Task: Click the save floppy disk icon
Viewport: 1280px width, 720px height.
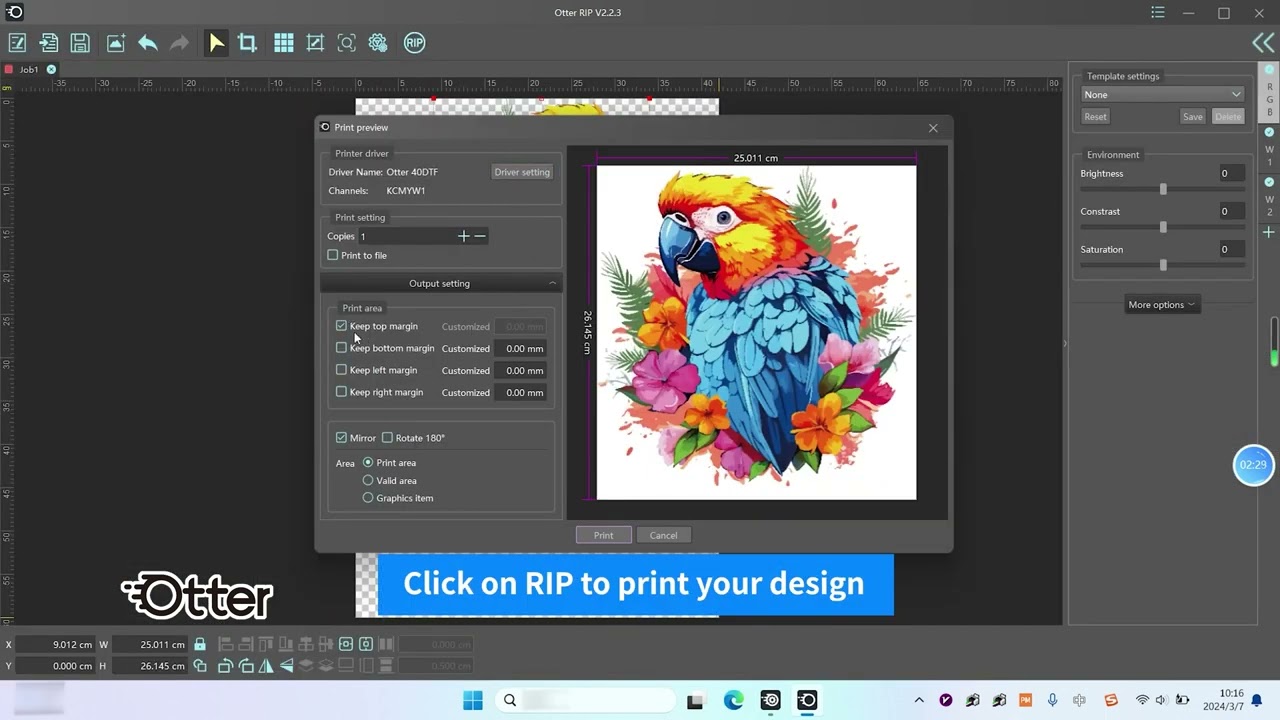Action: 80,43
